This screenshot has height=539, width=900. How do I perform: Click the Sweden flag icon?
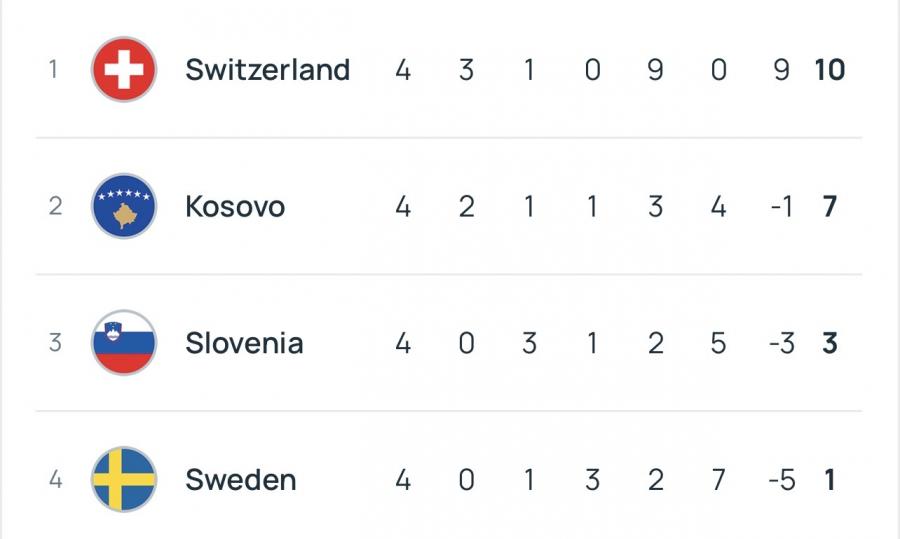[x=124, y=480]
